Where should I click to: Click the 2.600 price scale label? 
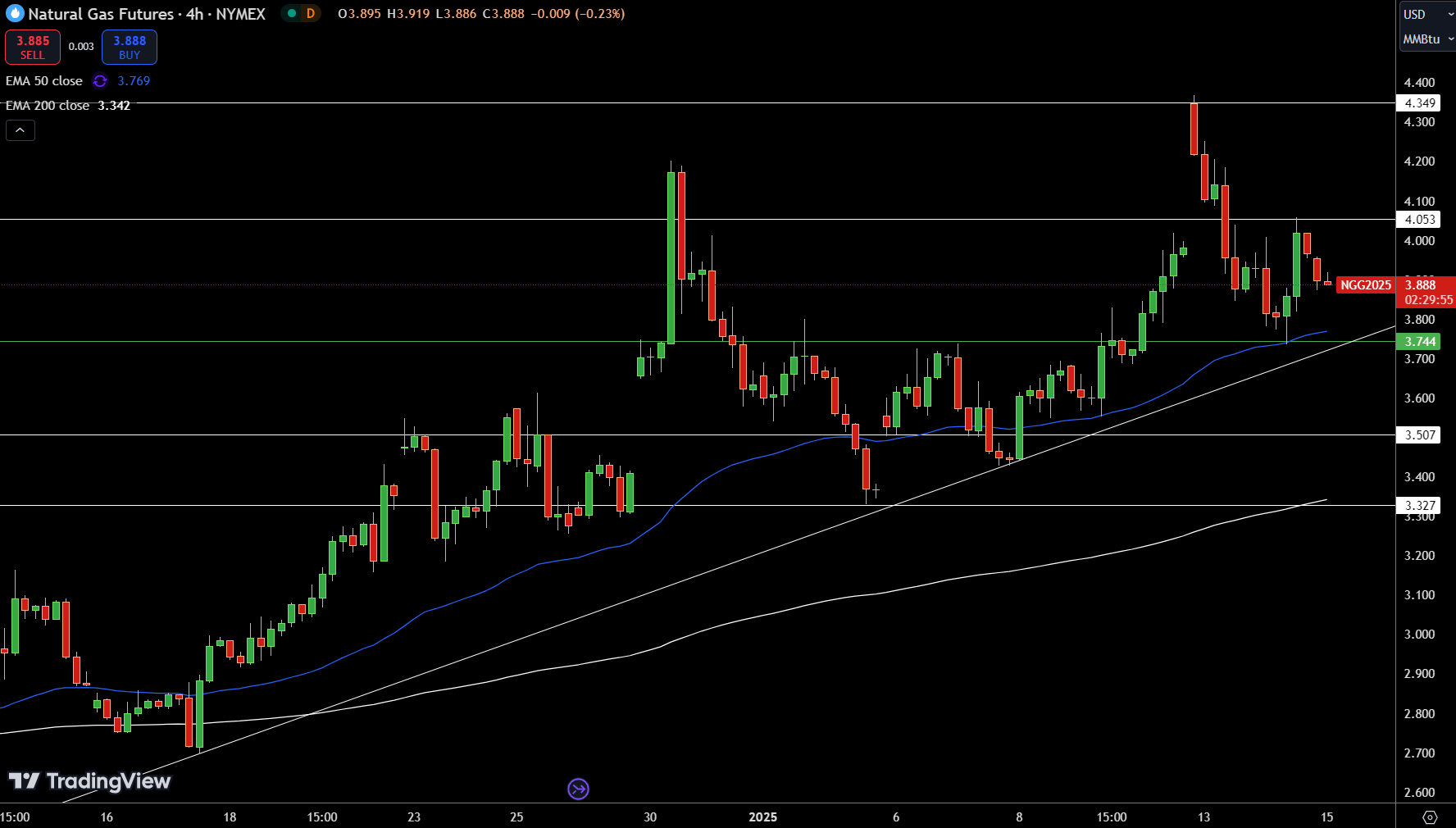tap(1419, 793)
